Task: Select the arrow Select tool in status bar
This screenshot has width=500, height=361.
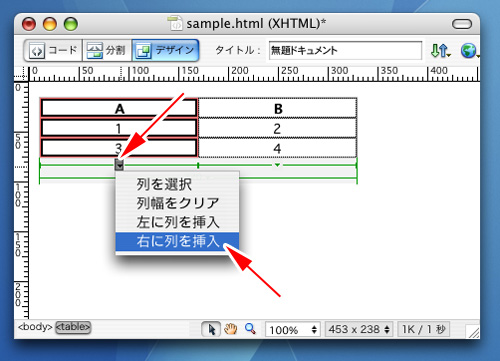Action: [211, 329]
